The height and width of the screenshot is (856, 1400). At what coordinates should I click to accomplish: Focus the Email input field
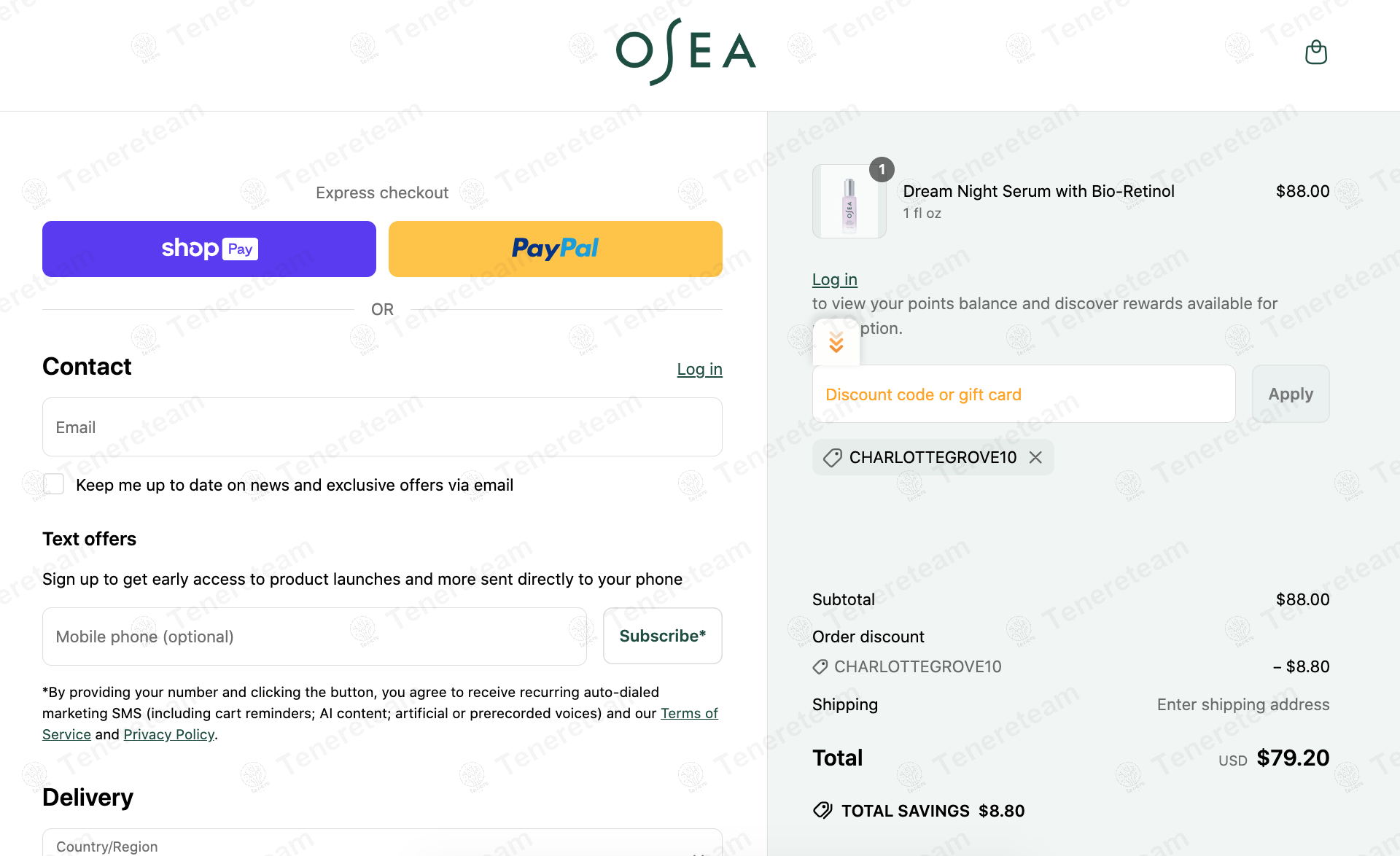pyautogui.click(x=382, y=427)
